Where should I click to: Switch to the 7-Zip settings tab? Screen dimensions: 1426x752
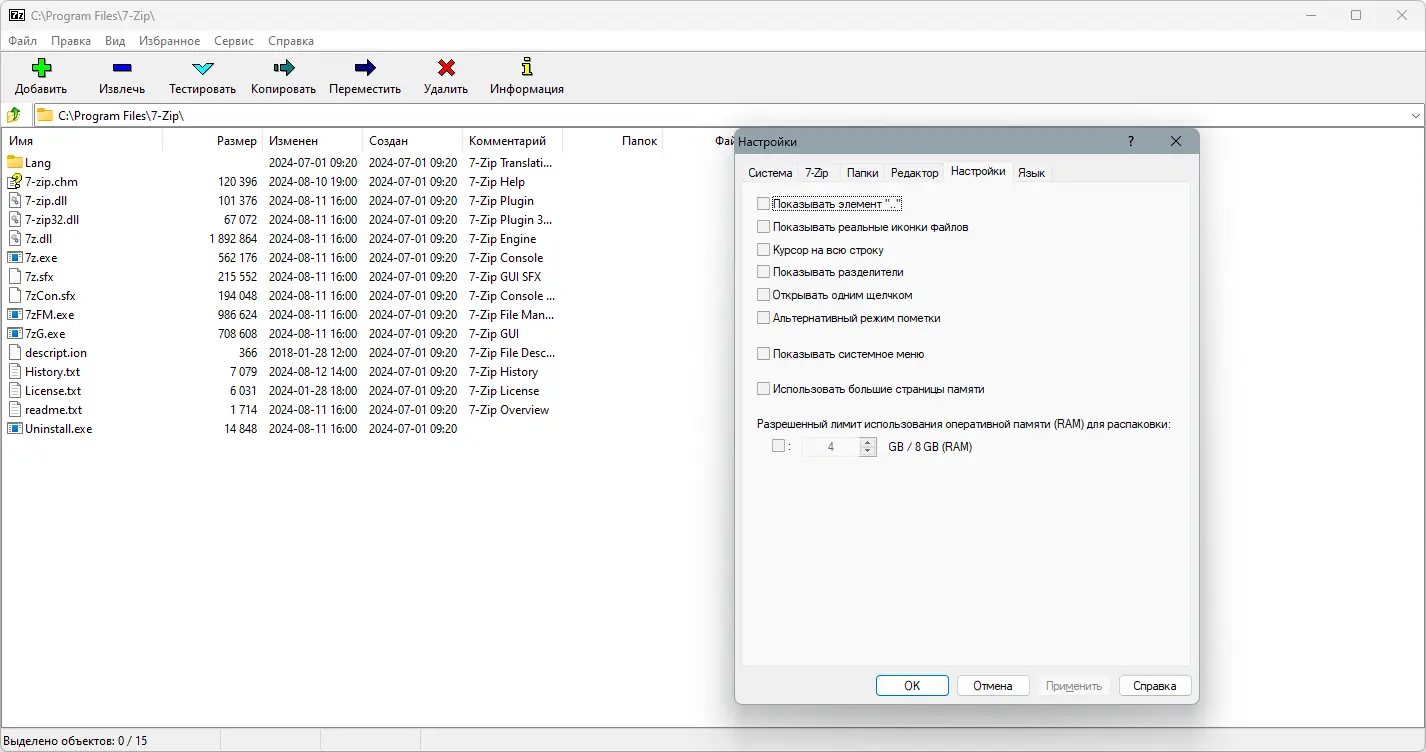click(817, 173)
